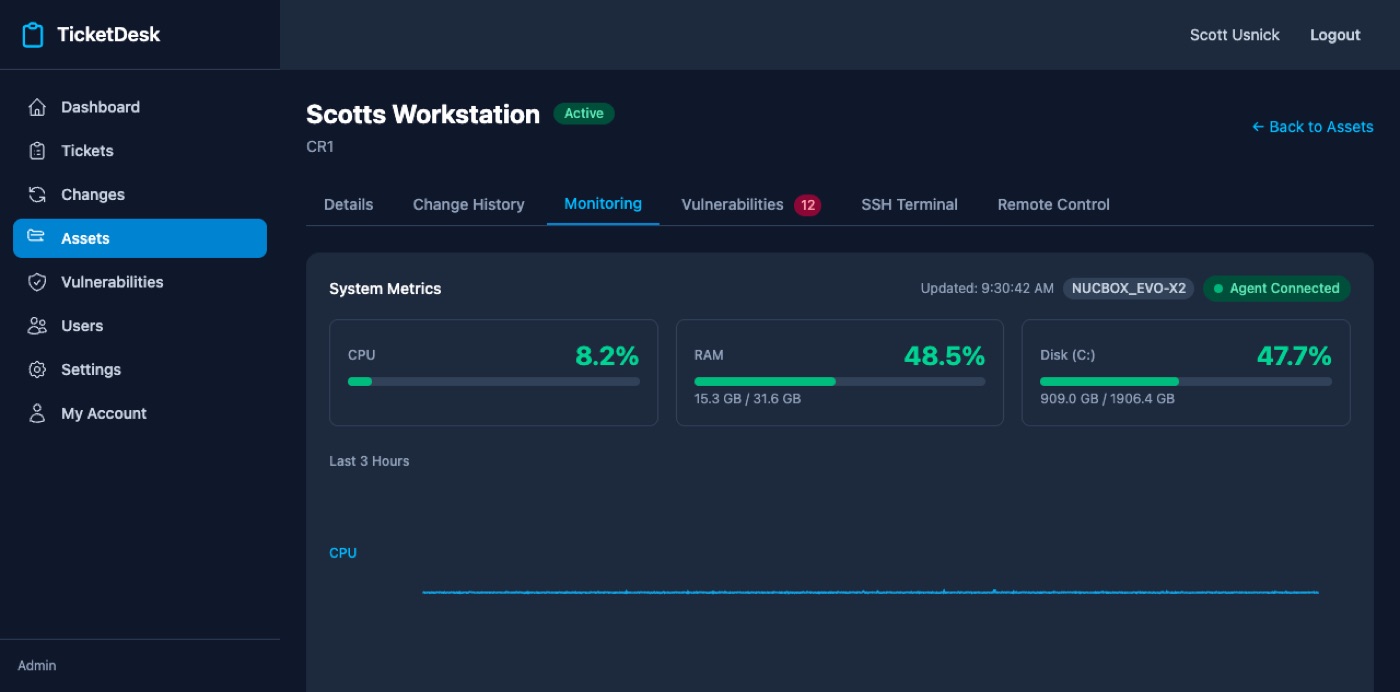1400x692 pixels.
Task: Open Settings label from the sidebar
Action: (91, 369)
